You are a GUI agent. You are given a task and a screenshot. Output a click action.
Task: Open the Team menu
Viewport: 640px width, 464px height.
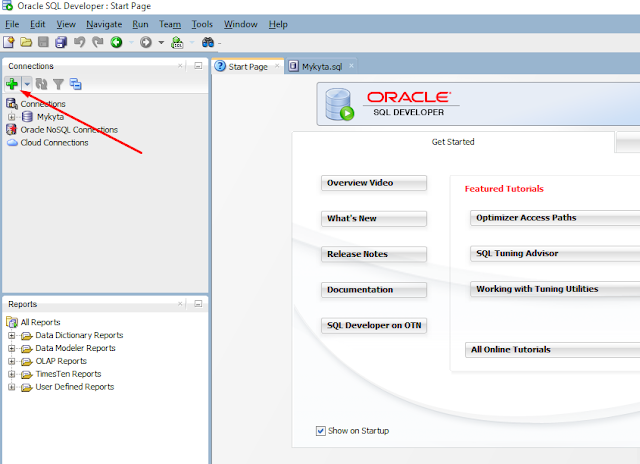click(170, 24)
